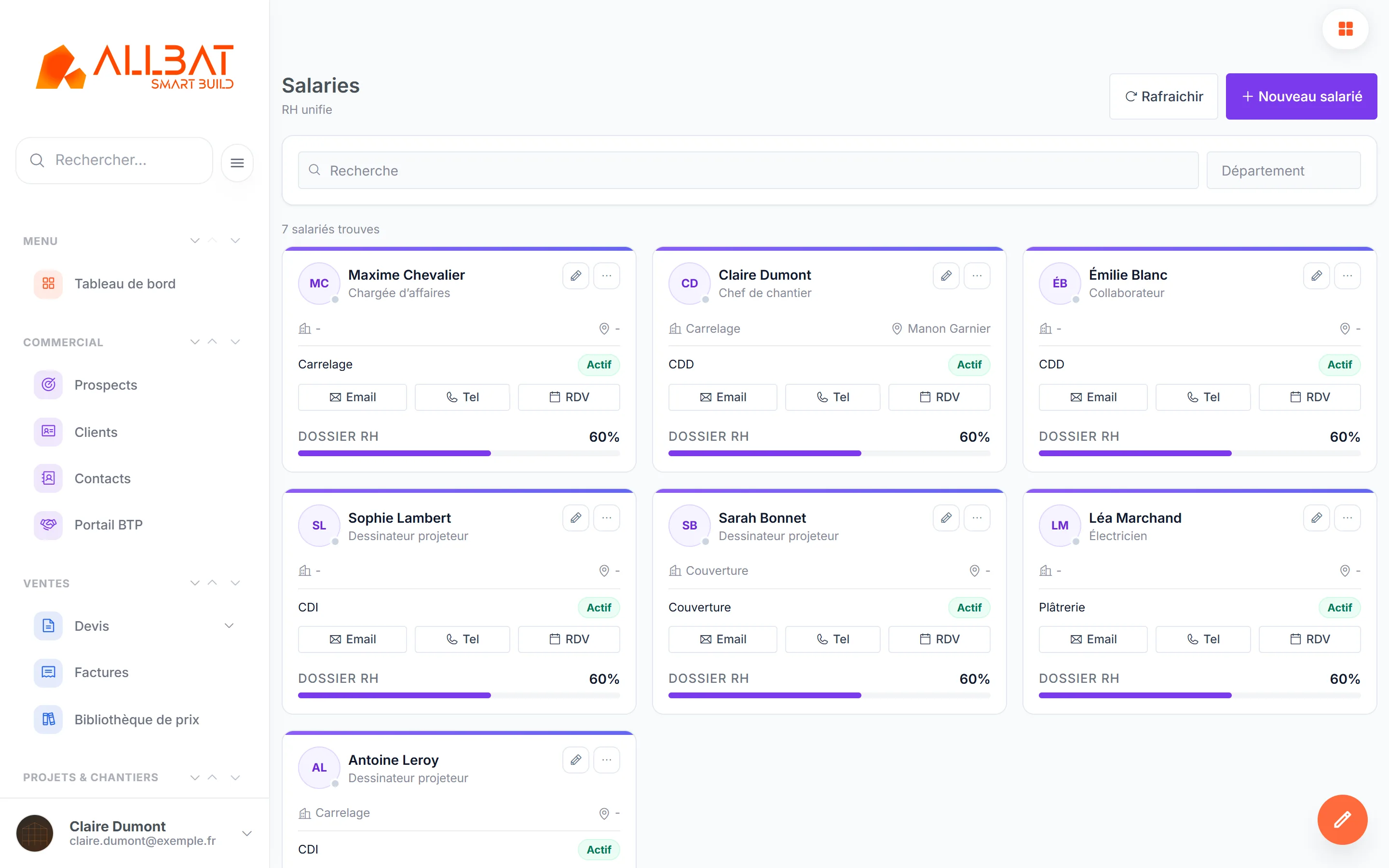1389x868 pixels.
Task: Click Nouveau salarié button
Action: point(1301,96)
